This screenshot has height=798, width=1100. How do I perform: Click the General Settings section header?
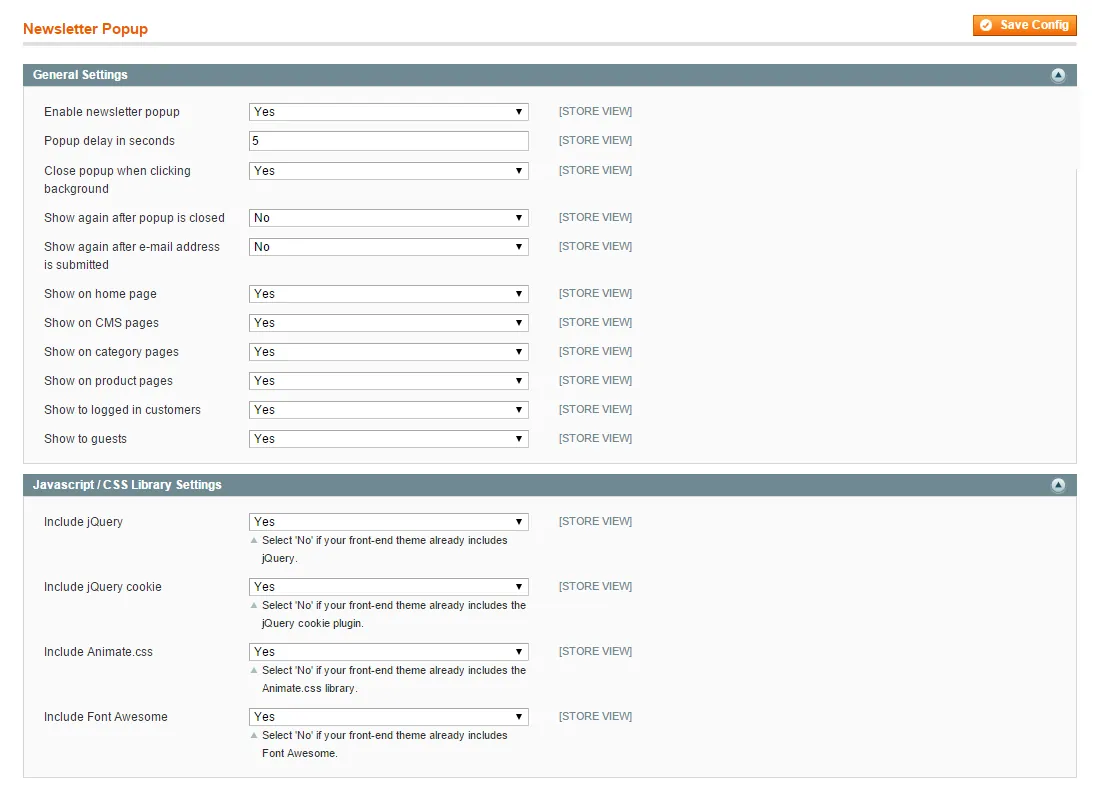(x=549, y=75)
